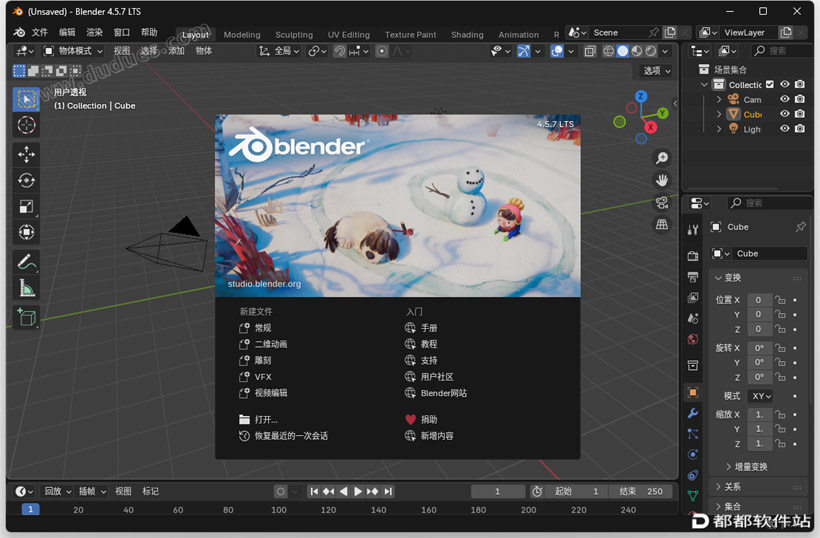Switch to UV Editing workspace tab
Screen dimensions: 820x538
click(x=348, y=35)
